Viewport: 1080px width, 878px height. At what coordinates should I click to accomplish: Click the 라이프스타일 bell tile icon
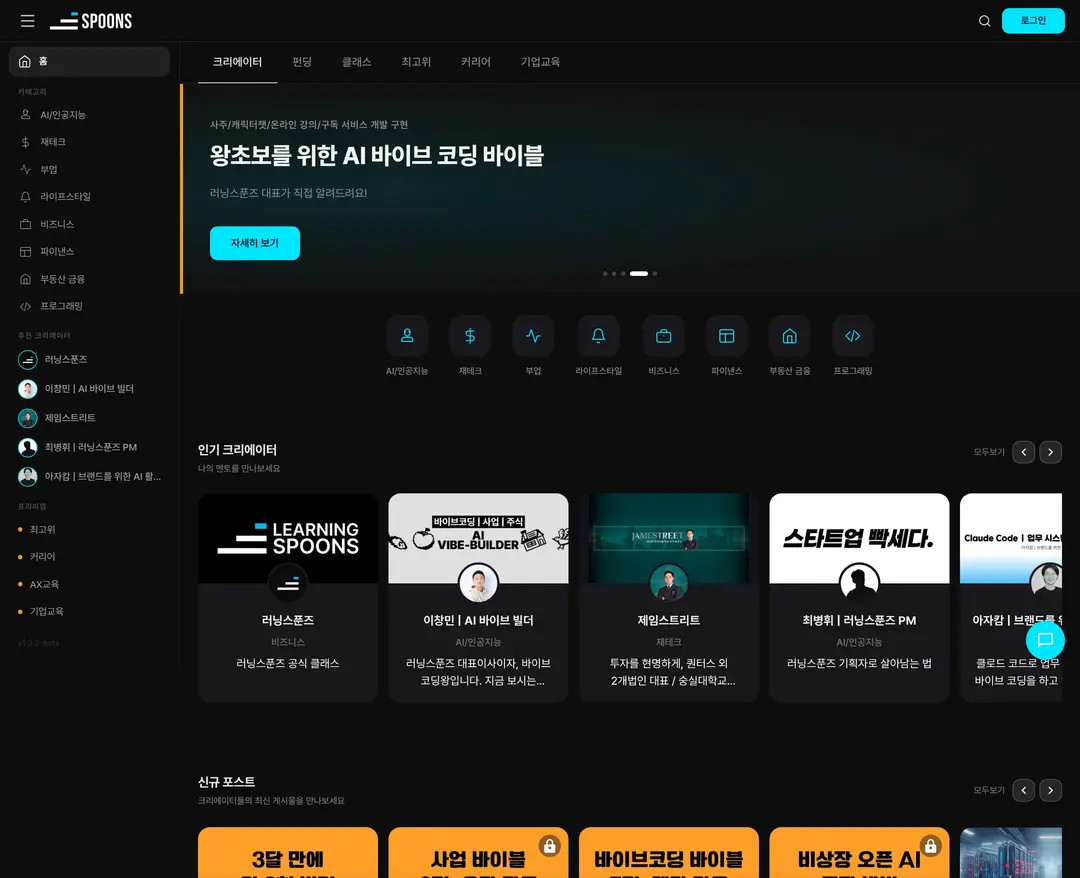(x=599, y=336)
